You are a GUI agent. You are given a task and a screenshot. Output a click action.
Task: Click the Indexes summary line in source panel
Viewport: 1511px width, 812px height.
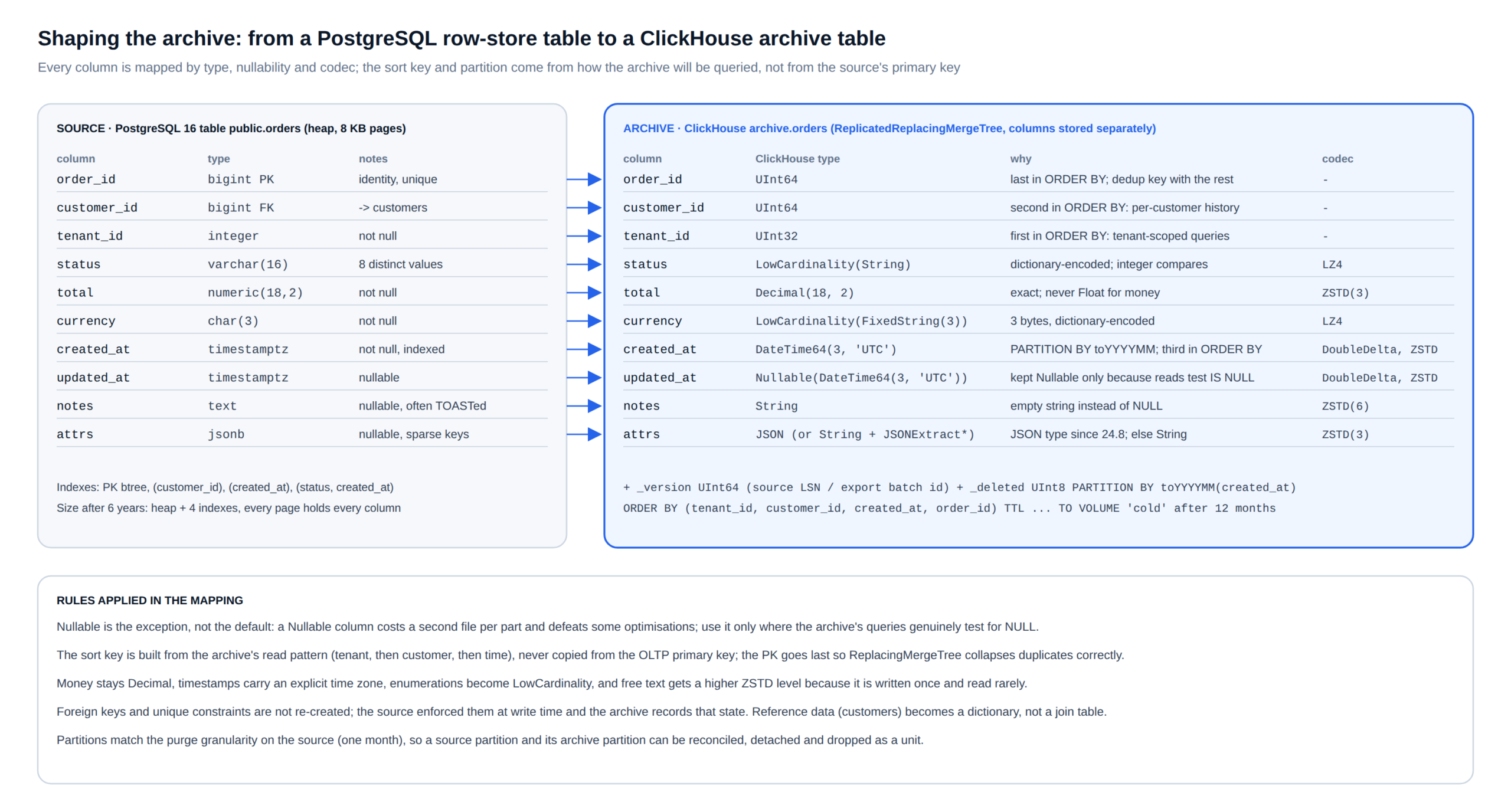[x=225, y=487]
